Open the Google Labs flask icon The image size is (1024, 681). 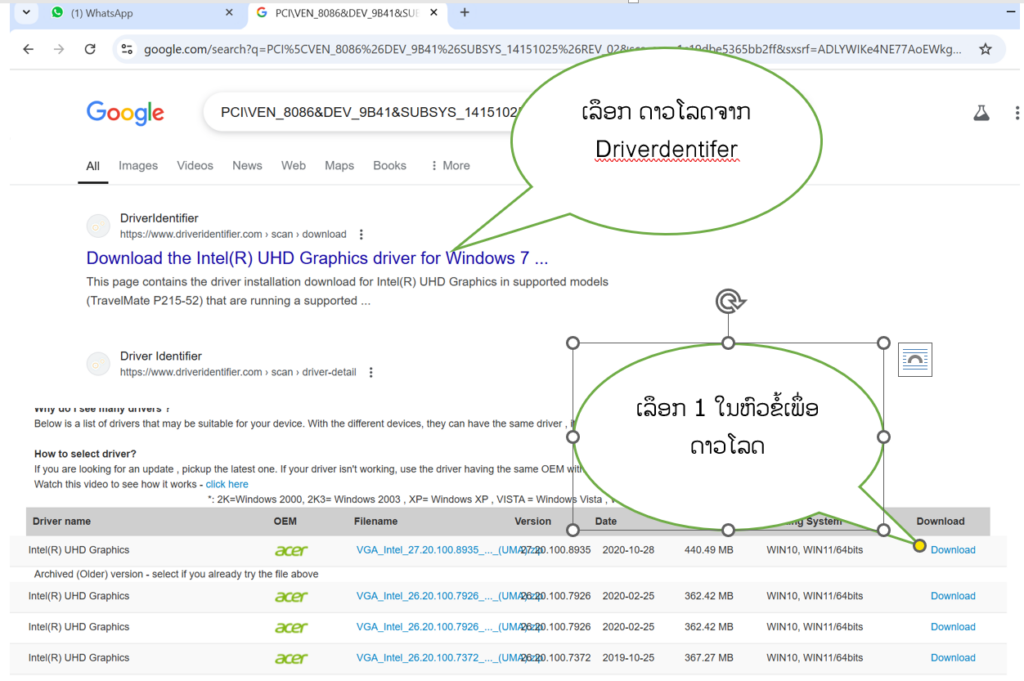(x=981, y=113)
